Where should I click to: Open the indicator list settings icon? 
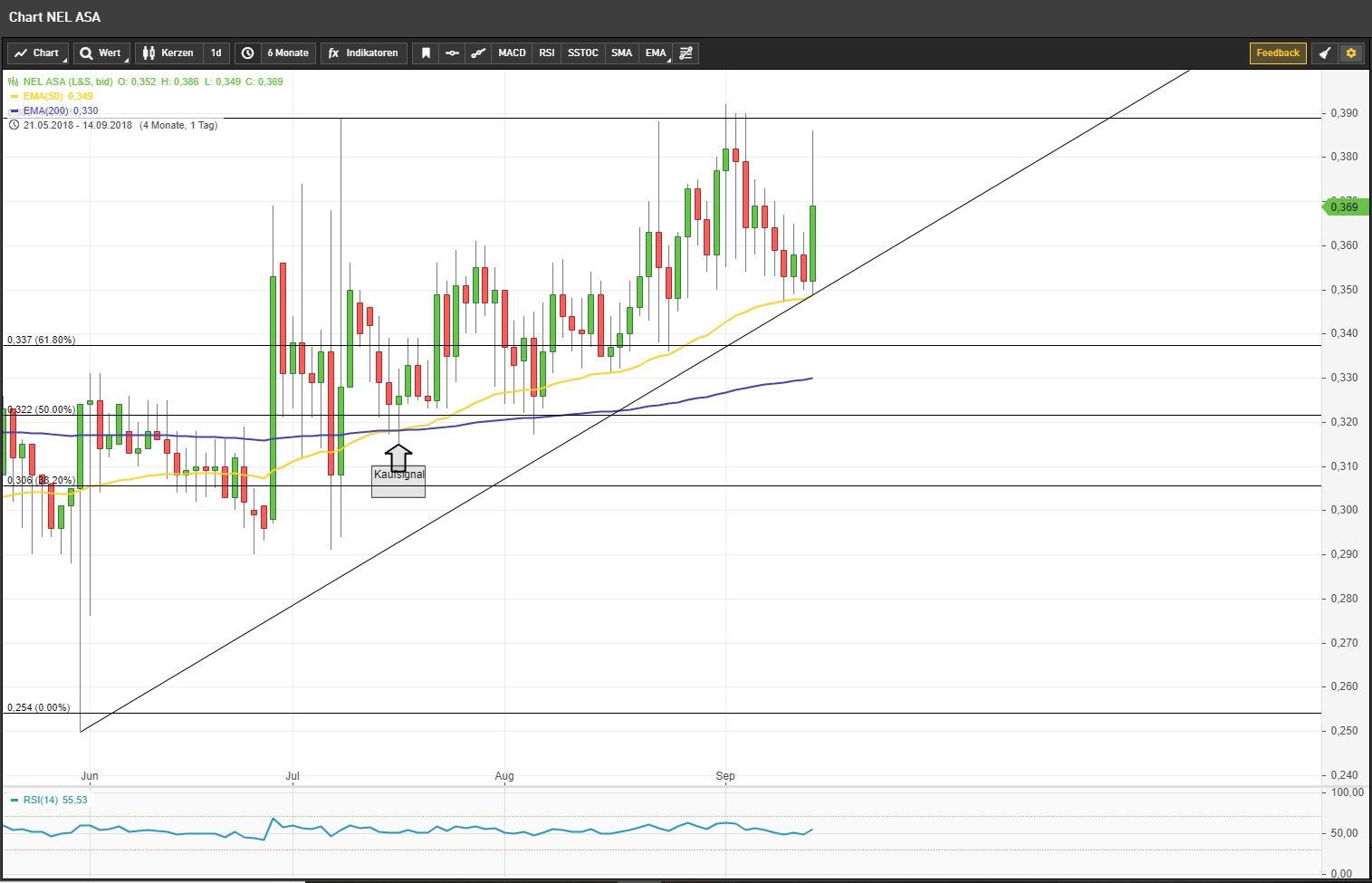coord(686,53)
